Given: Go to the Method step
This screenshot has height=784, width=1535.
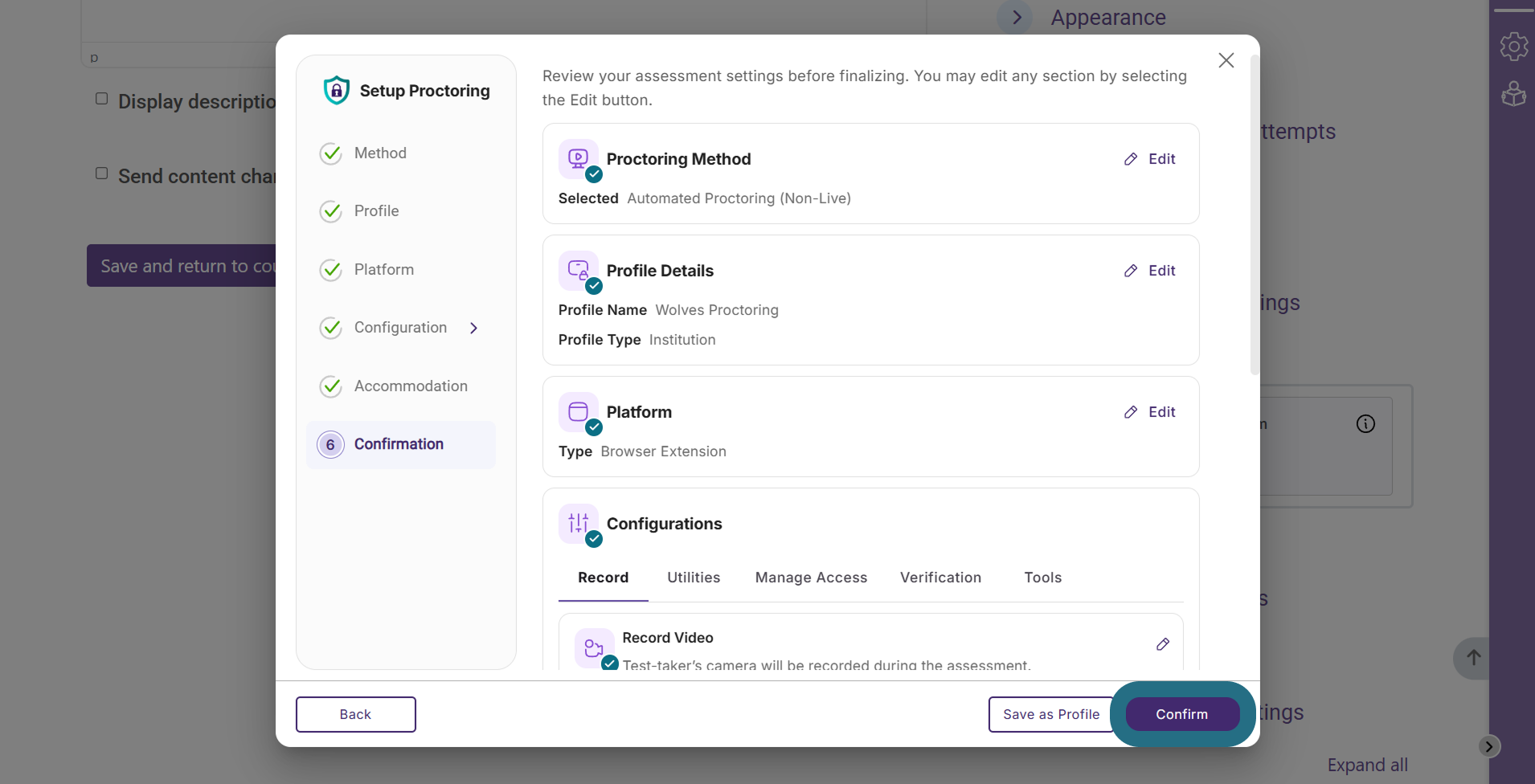Looking at the screenshot, I should (x=380, y=153).
